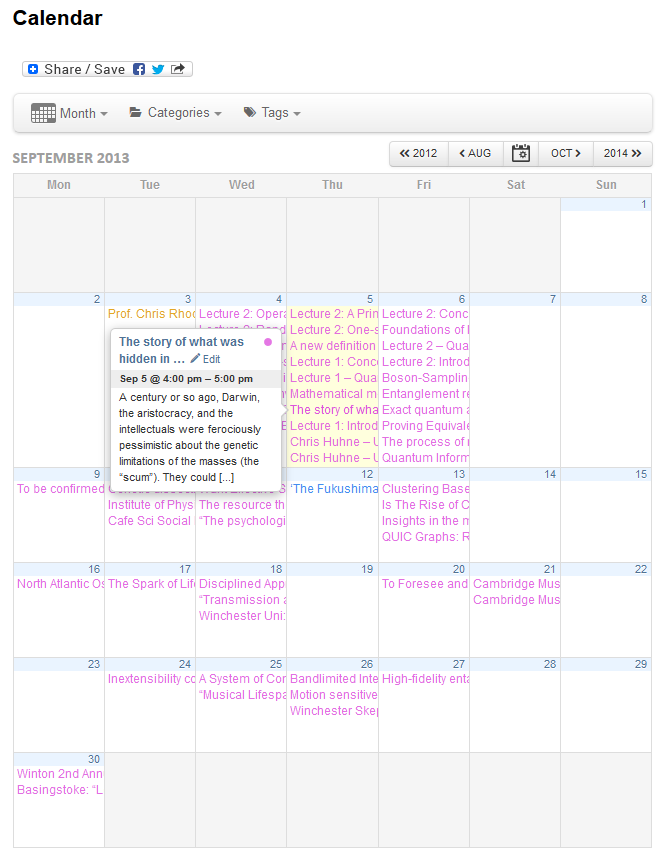
Task: Expand the Month view dropdown
Action: pos(82,113)
